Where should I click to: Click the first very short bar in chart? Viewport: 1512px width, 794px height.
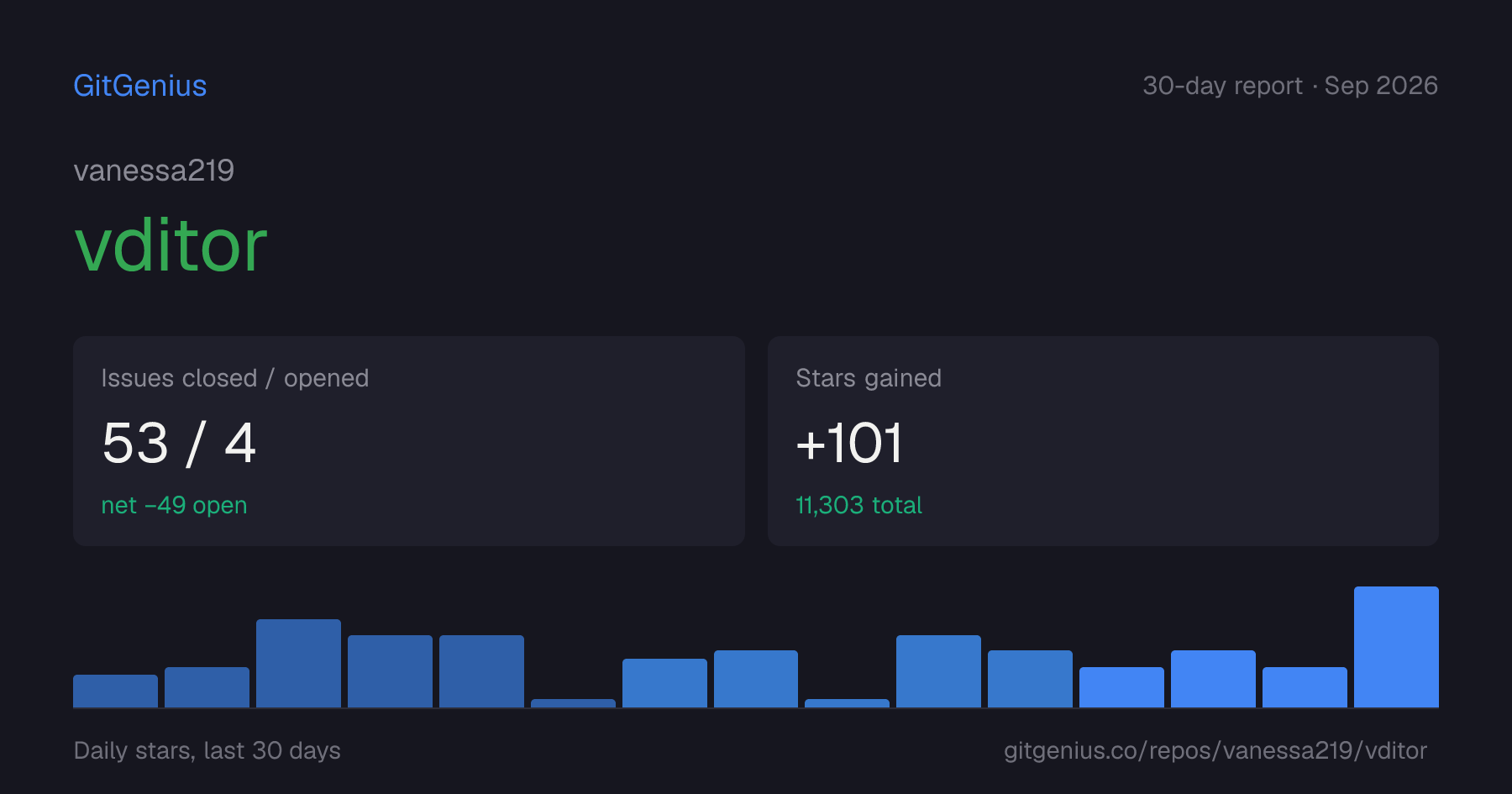[x=573, y=703]
